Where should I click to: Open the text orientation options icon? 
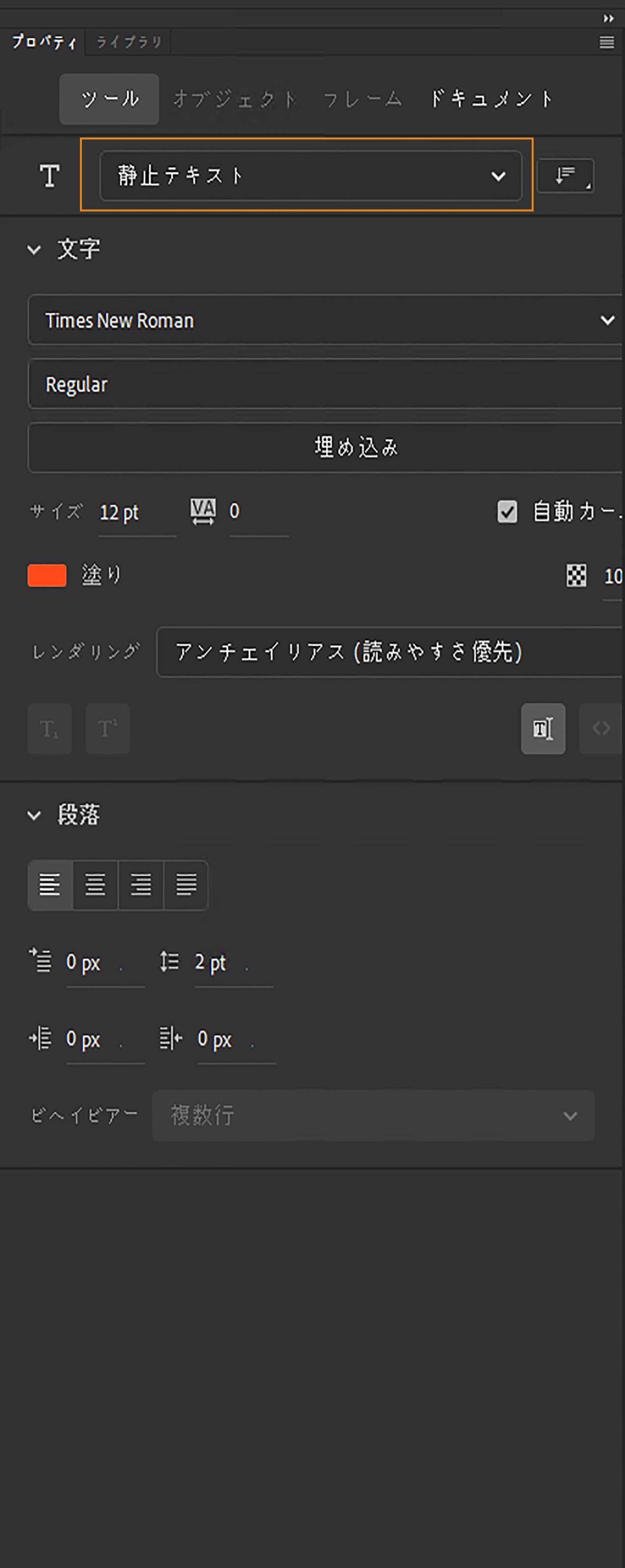click(x=565, y=177)
